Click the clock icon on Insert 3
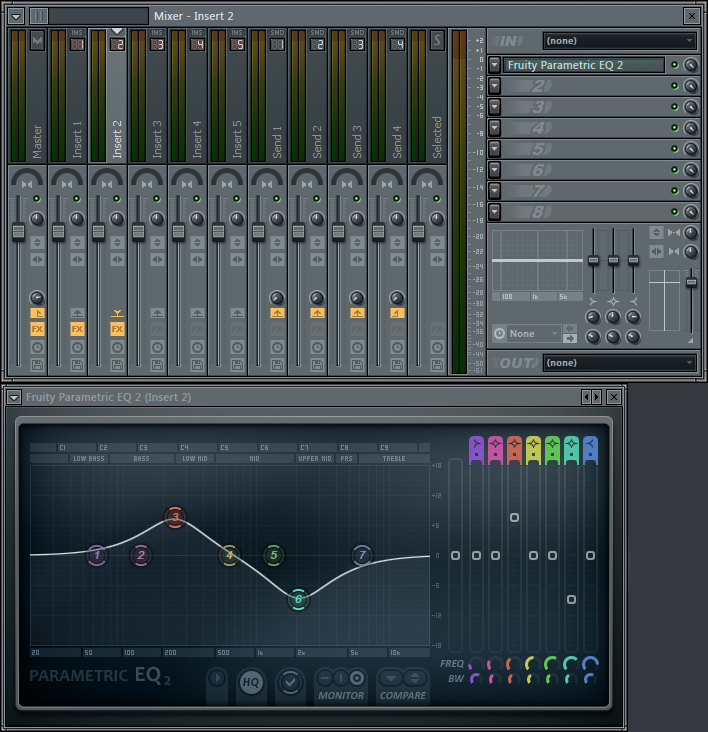Image resolution: width=708 pixels, height=732 pixels. (157, 347)
